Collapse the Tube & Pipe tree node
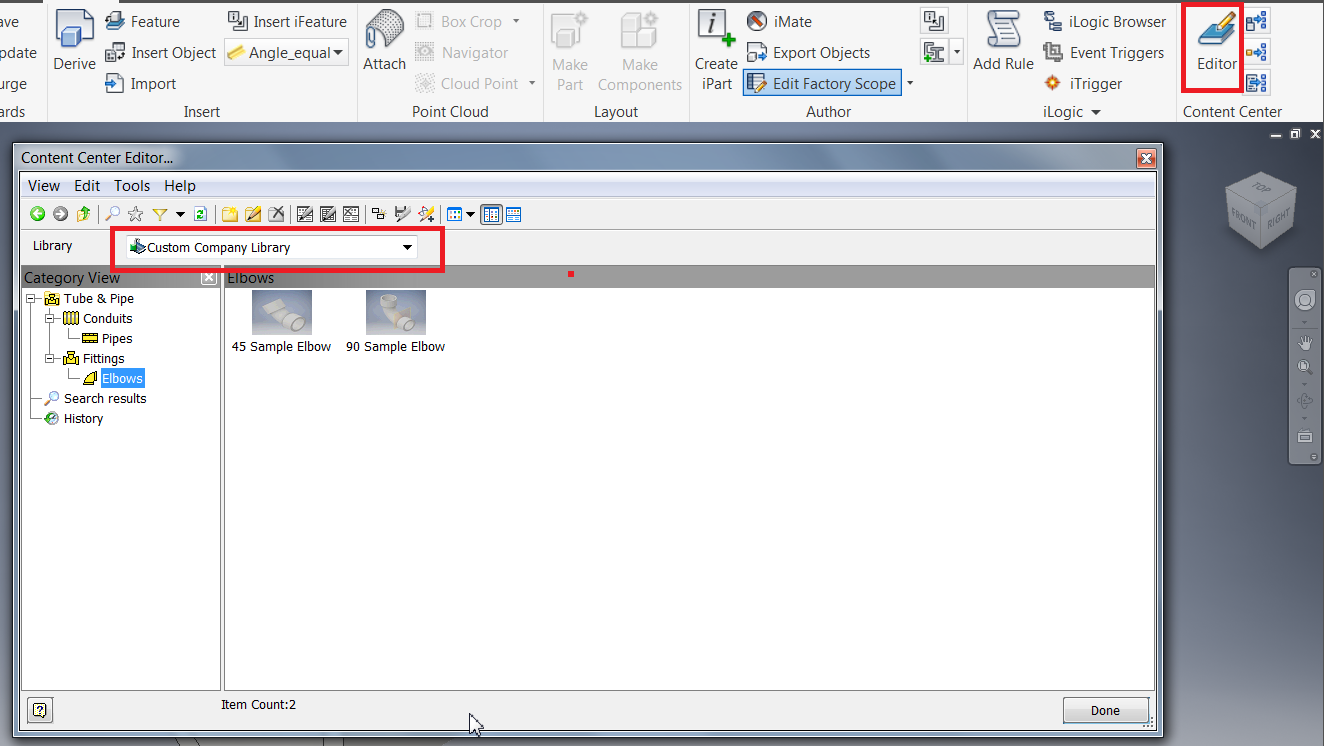 (x=32, y=298)
